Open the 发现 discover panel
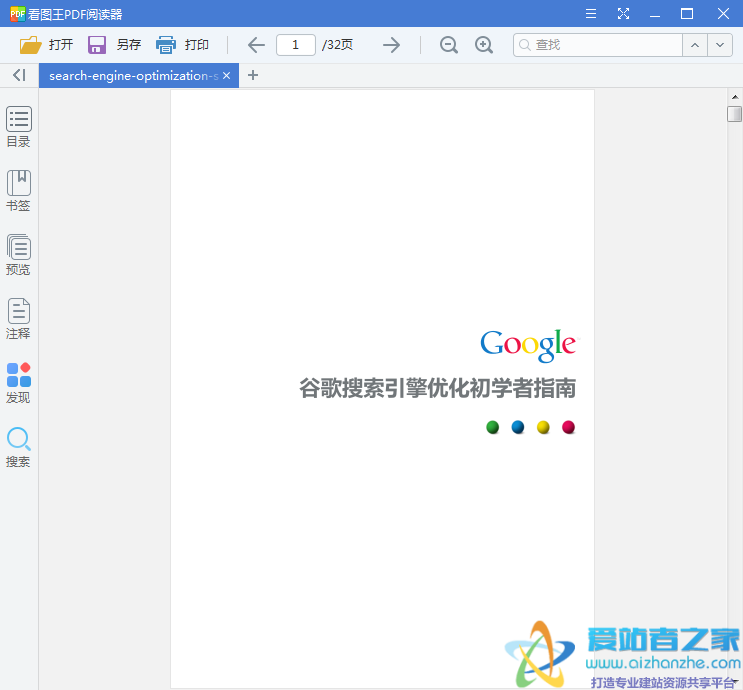The width and height of the screenshot is (743, 690). point(18,383)
